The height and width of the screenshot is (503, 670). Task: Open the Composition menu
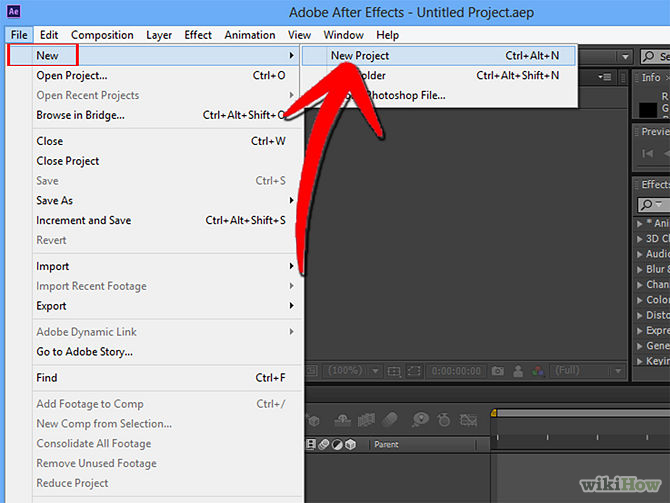point(102,35)
